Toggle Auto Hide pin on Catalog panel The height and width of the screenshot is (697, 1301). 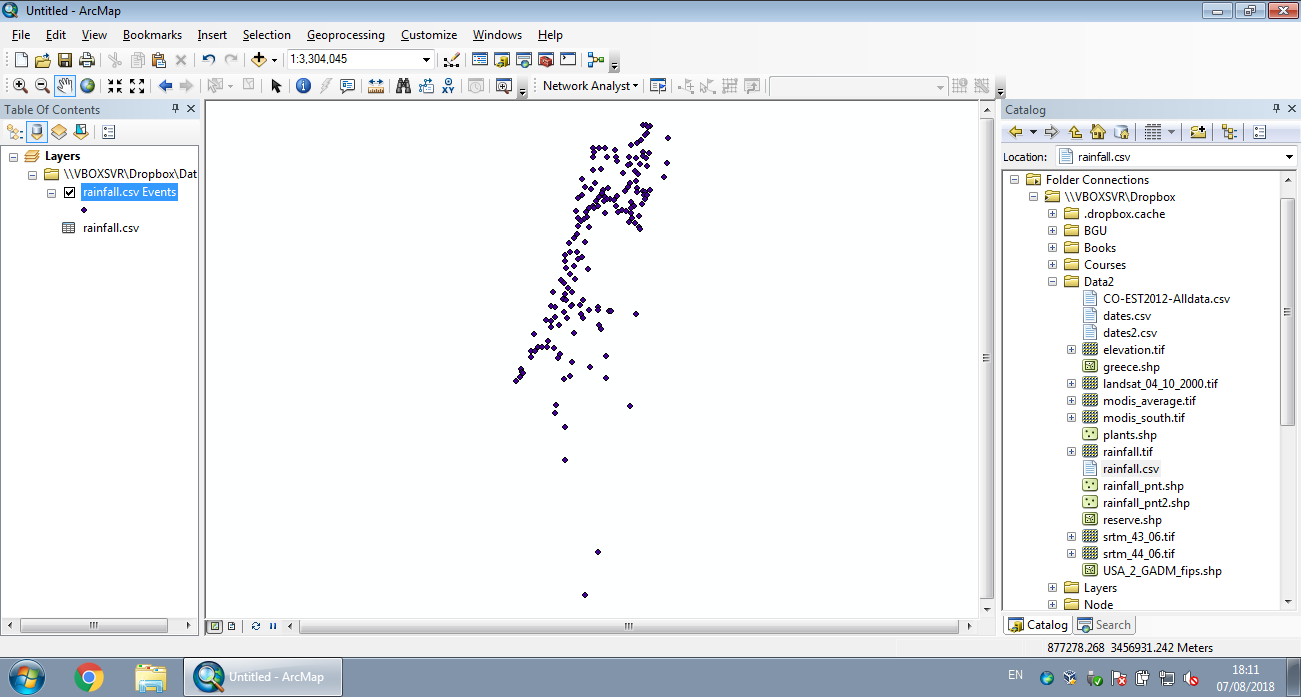click(1277, 109)
